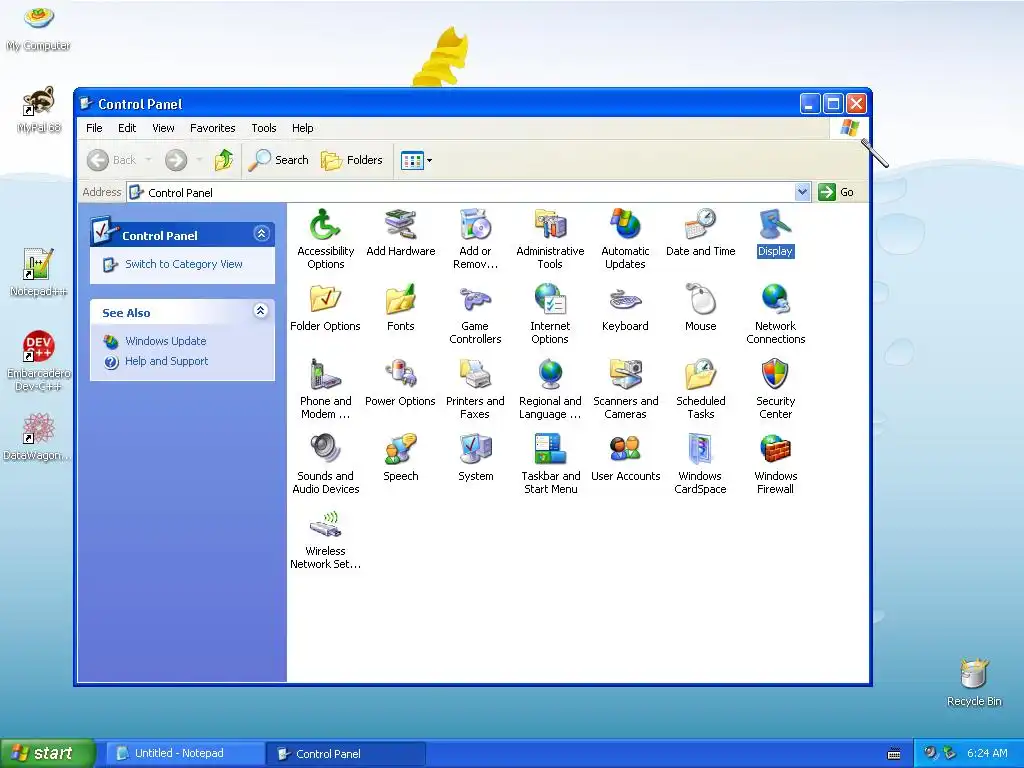Select the Keyboard icon
Screen dimensions: 1024x768
tap(625, 300)
